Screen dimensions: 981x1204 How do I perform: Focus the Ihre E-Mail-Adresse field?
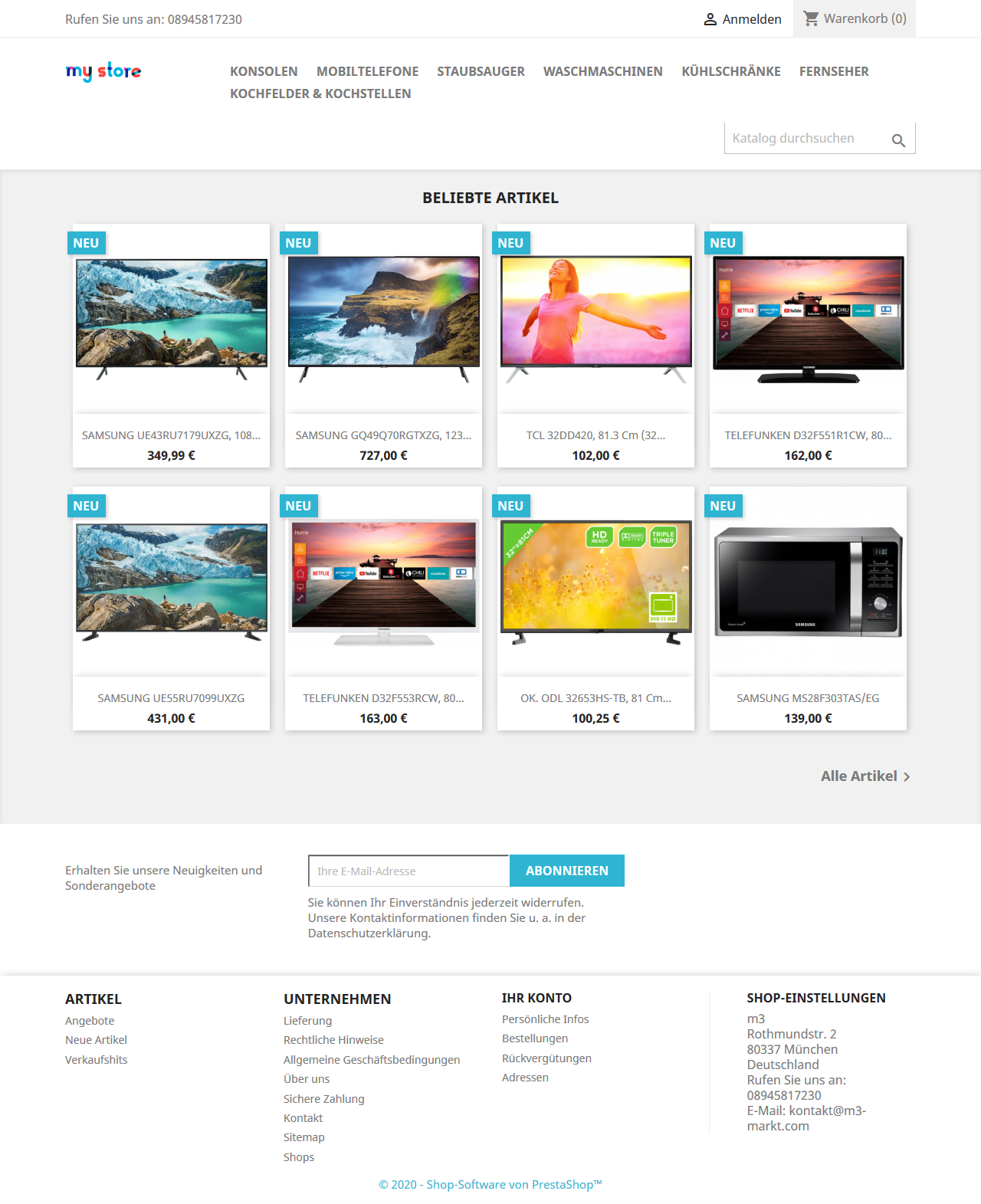coord(408,871)
